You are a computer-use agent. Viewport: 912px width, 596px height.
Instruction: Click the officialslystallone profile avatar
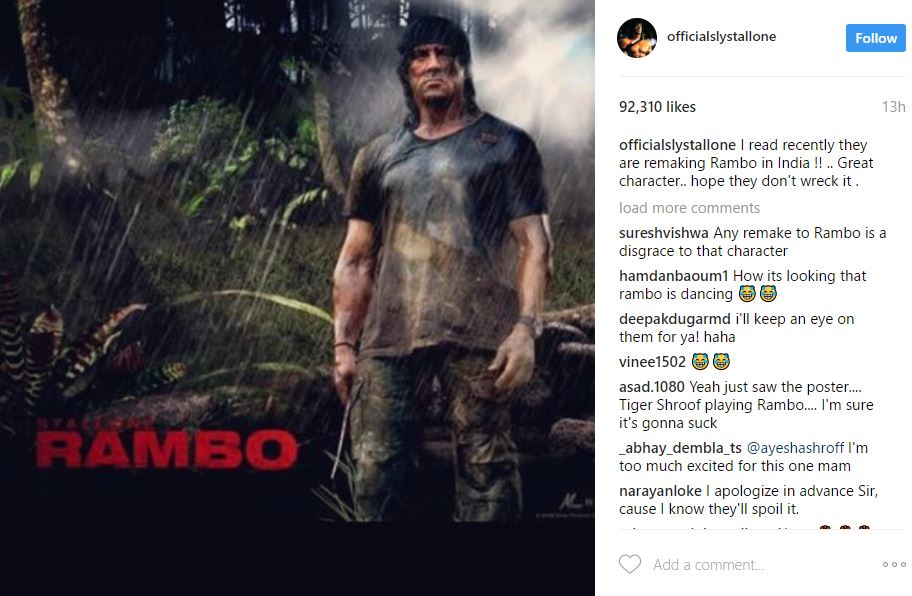pos(638,38)
